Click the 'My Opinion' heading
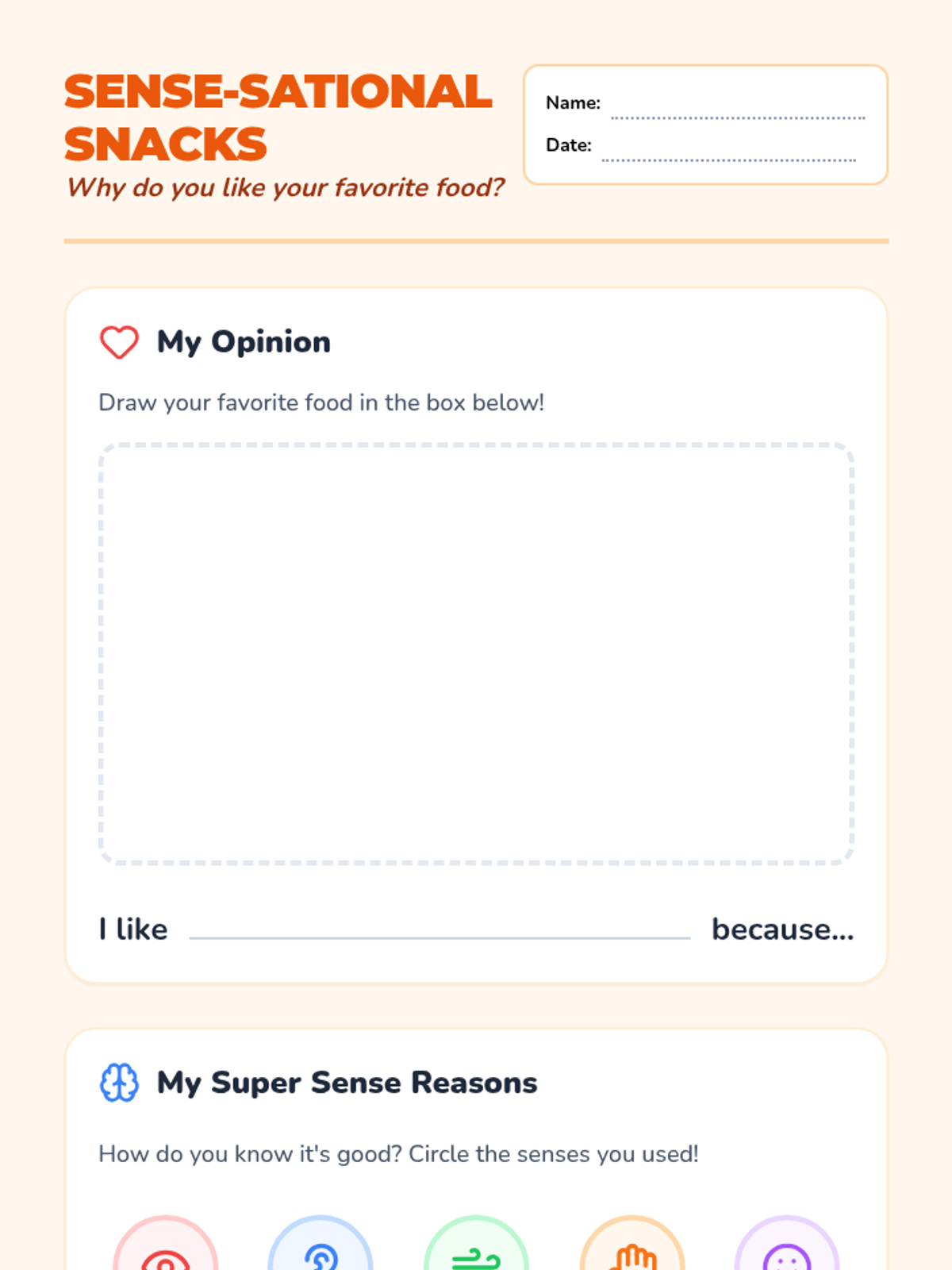Screen dimensions: 952x1270 (x=244, y=342)
